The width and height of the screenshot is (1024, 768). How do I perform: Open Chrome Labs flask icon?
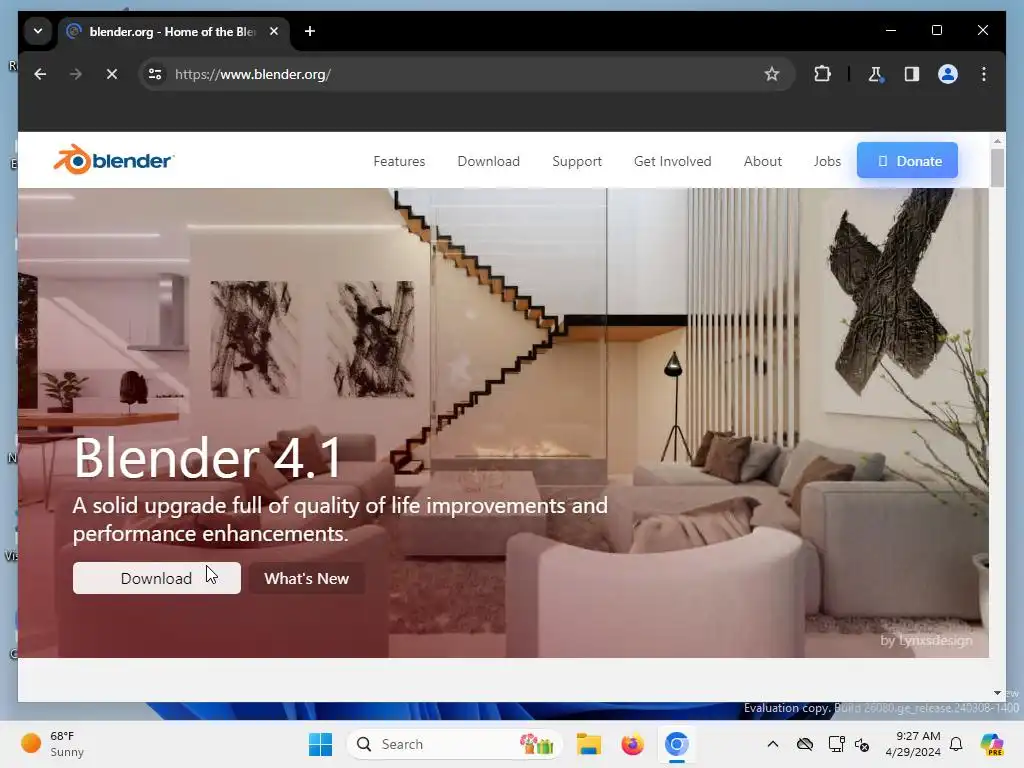pyautogui.click(x=875, y=74)
